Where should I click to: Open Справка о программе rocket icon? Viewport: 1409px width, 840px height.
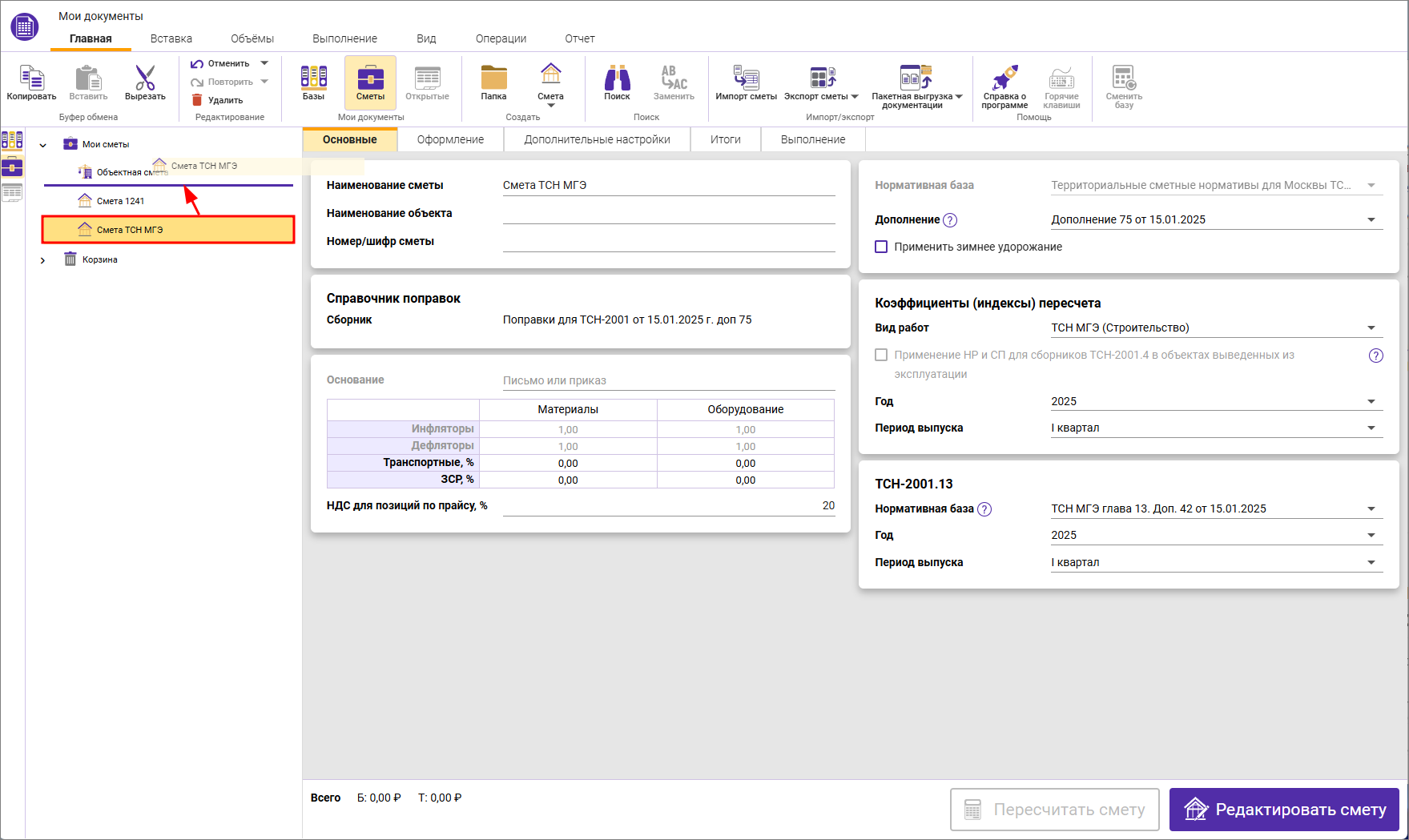pos(1004,78)
